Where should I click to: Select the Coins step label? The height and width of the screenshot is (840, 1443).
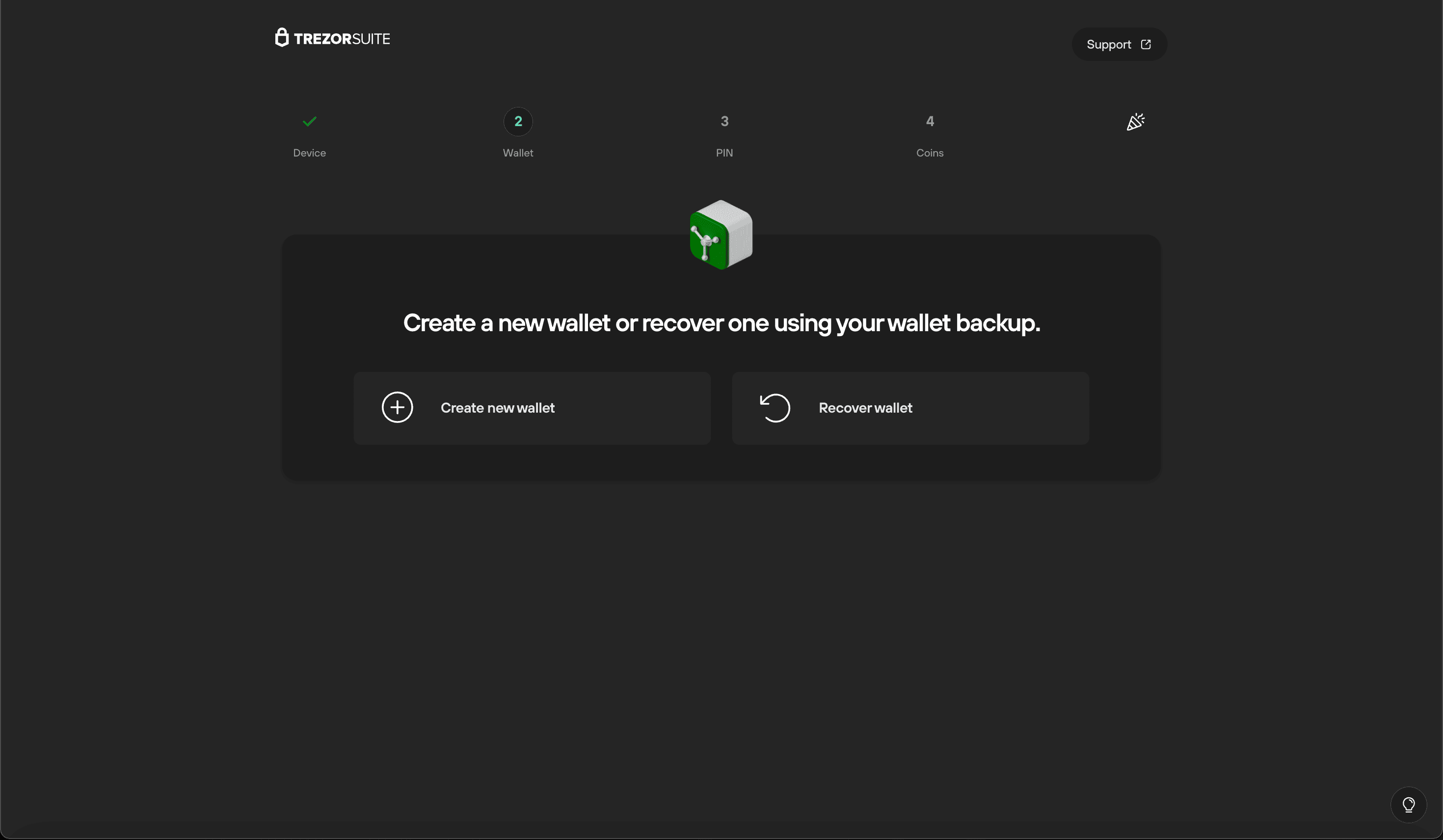(x=930, y=153)
